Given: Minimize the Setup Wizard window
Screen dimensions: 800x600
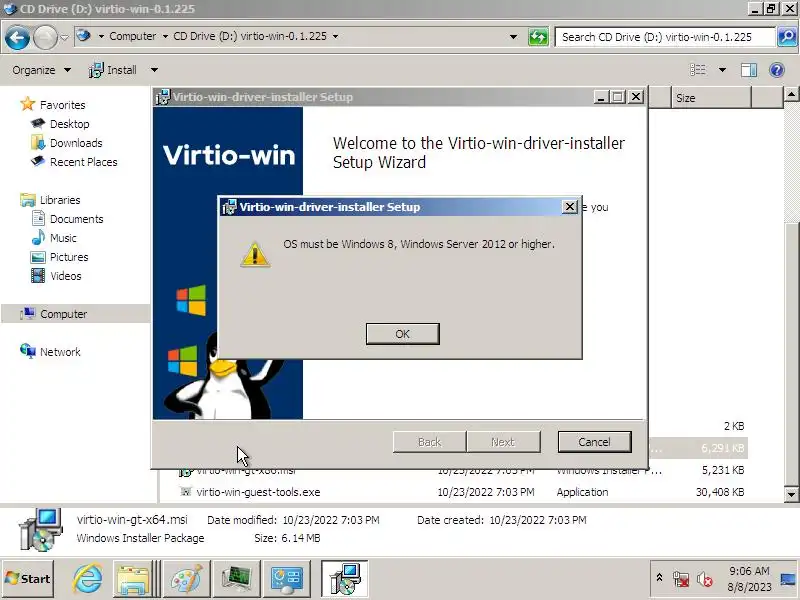Looking at the screenshot, I should (601, 96).
